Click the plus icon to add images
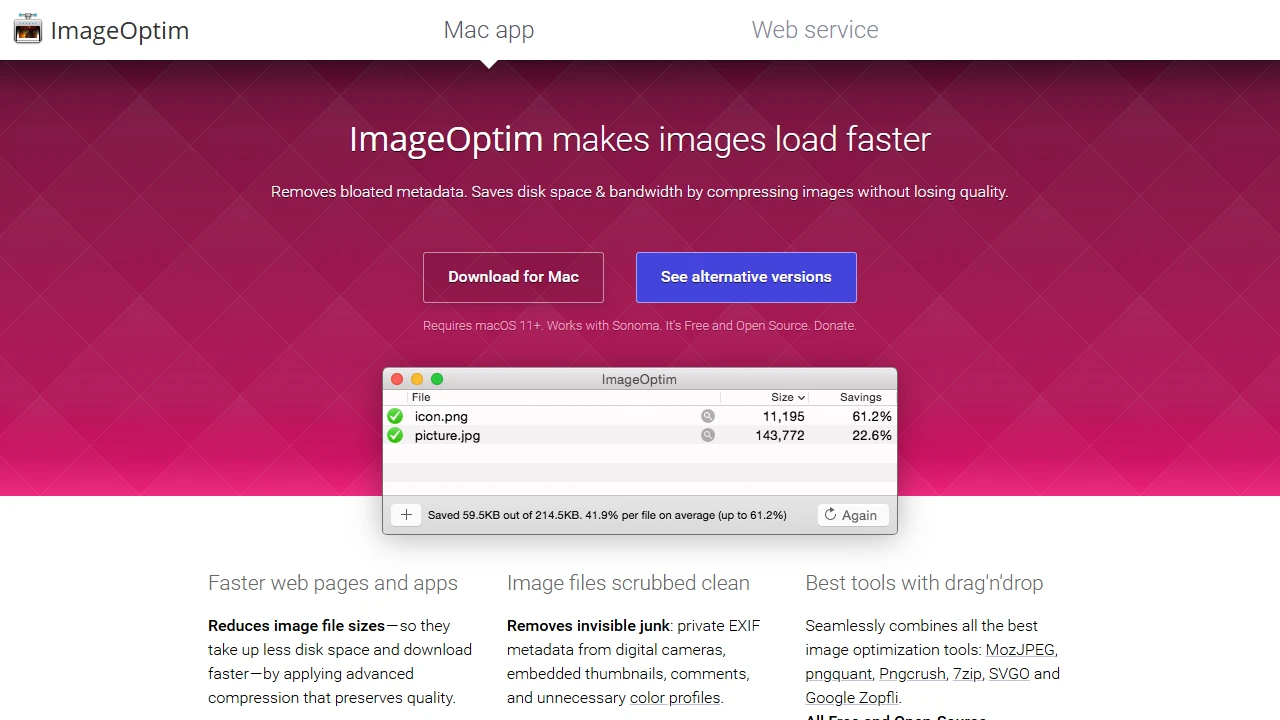Image resolution: width=1280 pixels, height=720 pixels. pos(406,514)
